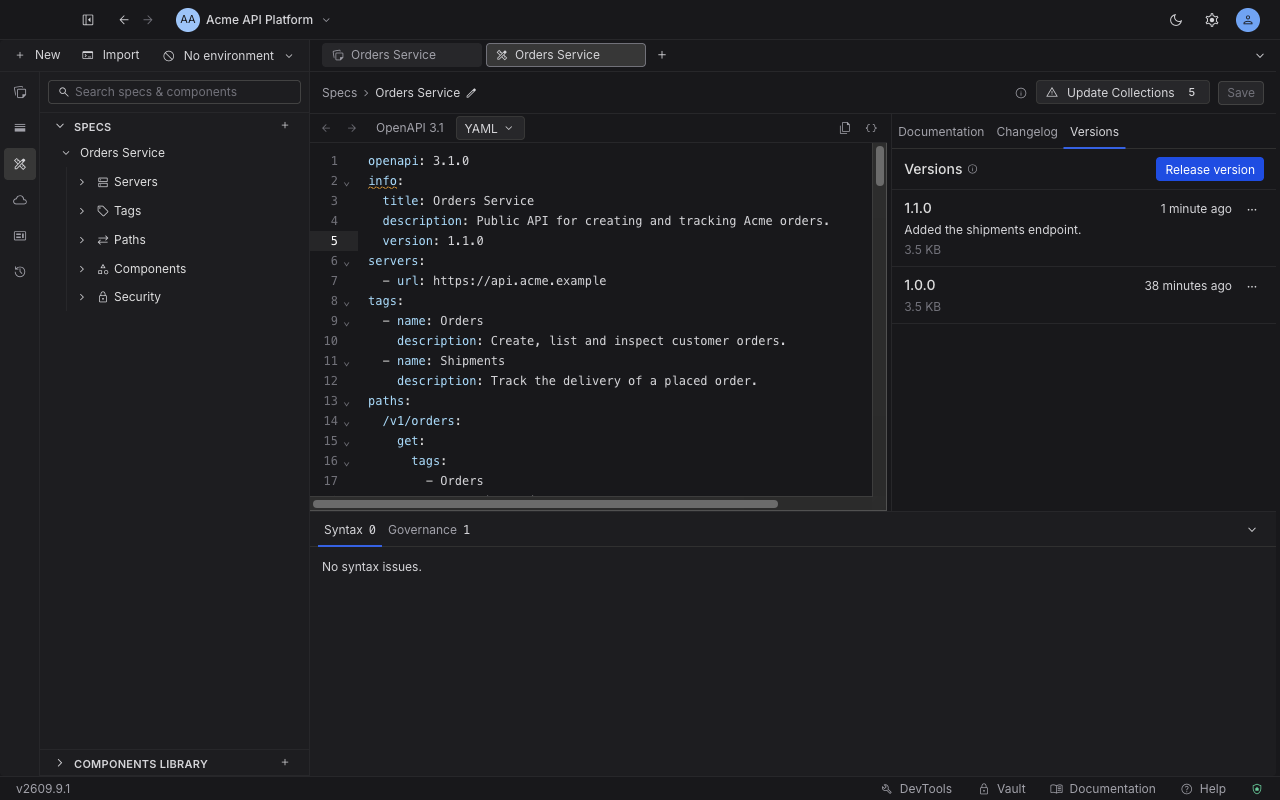
Task: Open the Monitors icon in left sidebar
Action: [20, 236]
